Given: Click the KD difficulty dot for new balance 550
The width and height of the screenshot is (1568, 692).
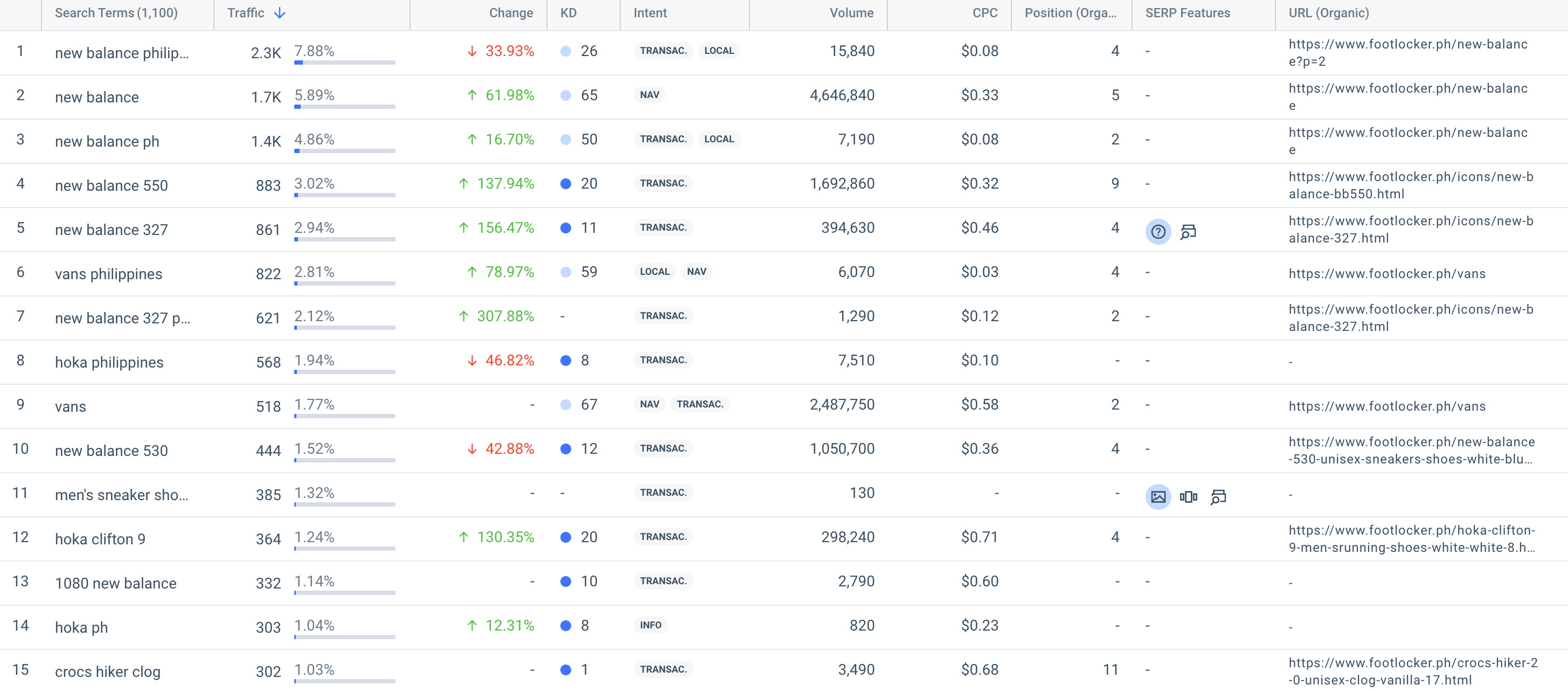Looking at the screenshot, I should point(565,184).
